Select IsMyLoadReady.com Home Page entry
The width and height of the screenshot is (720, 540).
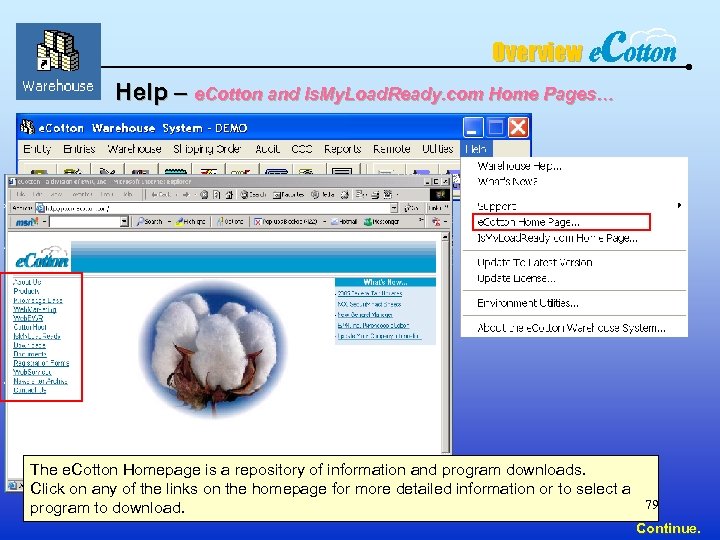pos(557,238)
